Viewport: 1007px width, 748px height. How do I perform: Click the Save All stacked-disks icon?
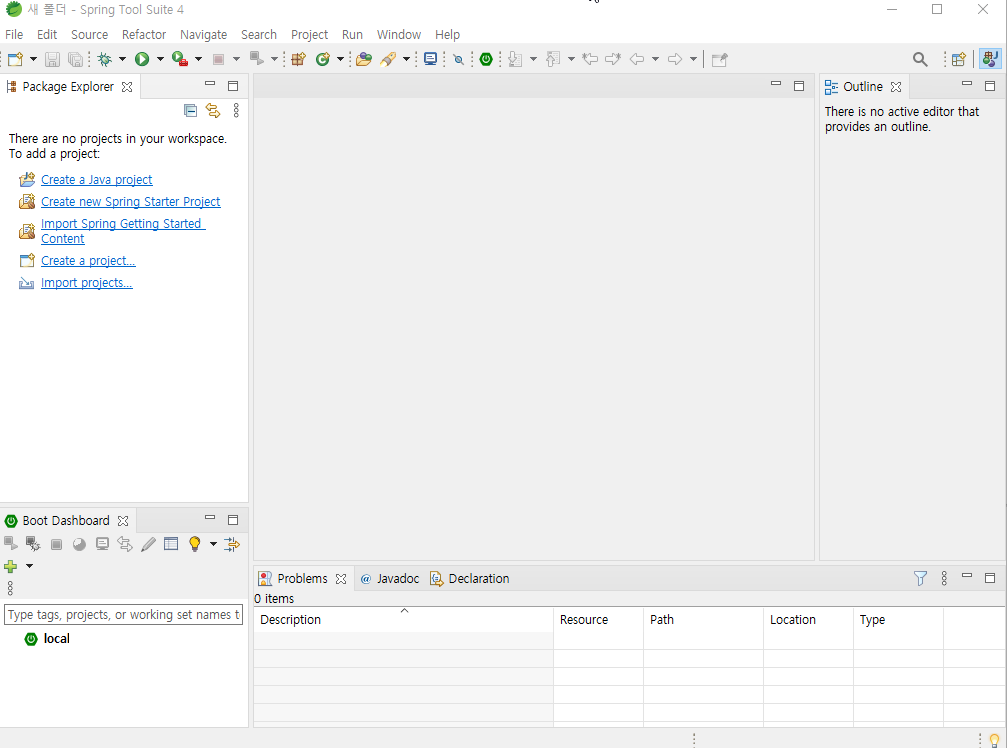click(x=76, y=60)
